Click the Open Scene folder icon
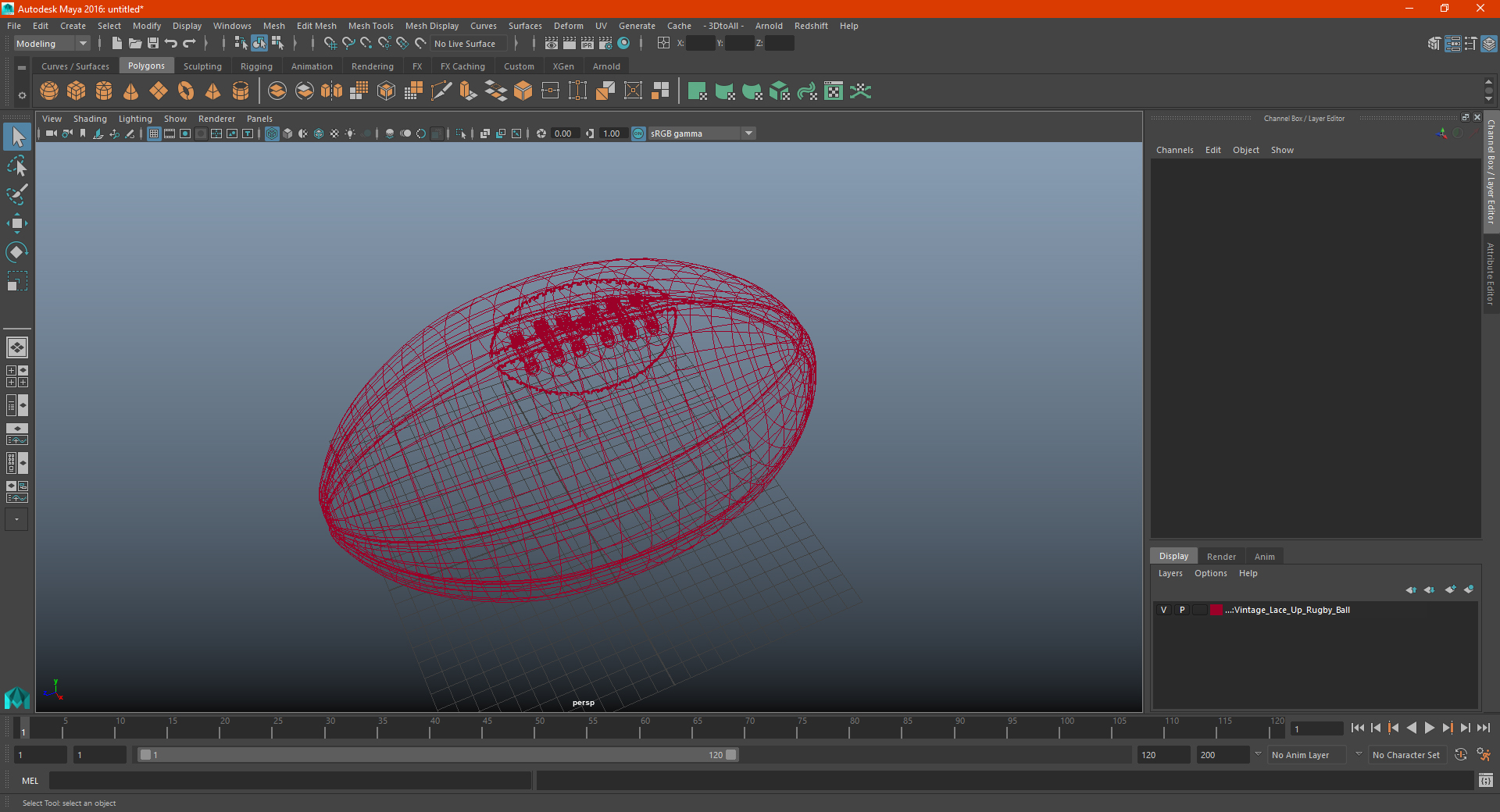 pos(134,44)
